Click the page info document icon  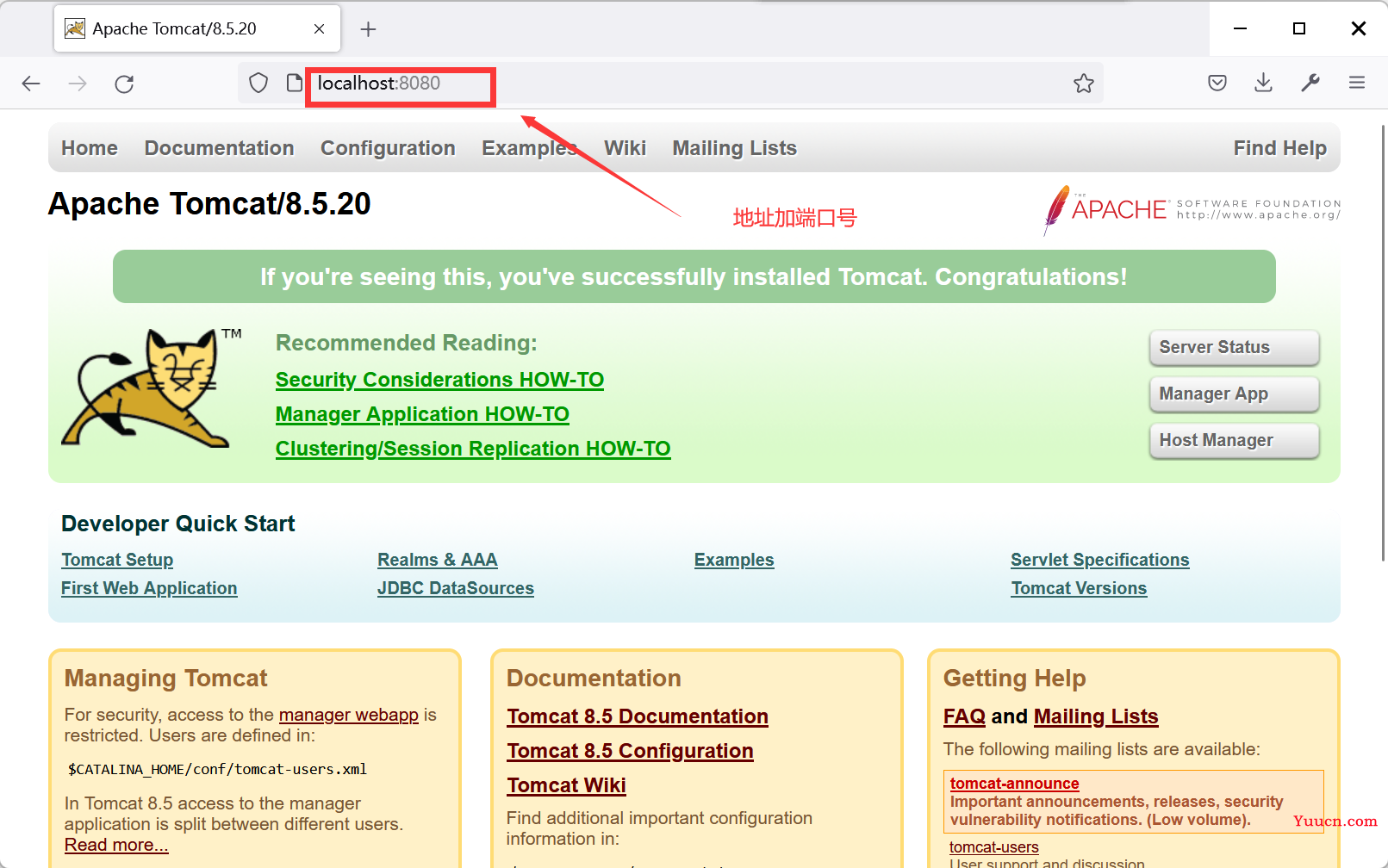295,83
